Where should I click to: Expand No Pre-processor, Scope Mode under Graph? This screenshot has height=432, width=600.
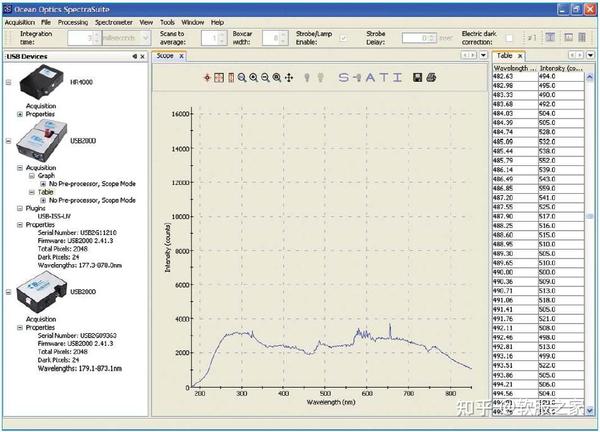43,184
